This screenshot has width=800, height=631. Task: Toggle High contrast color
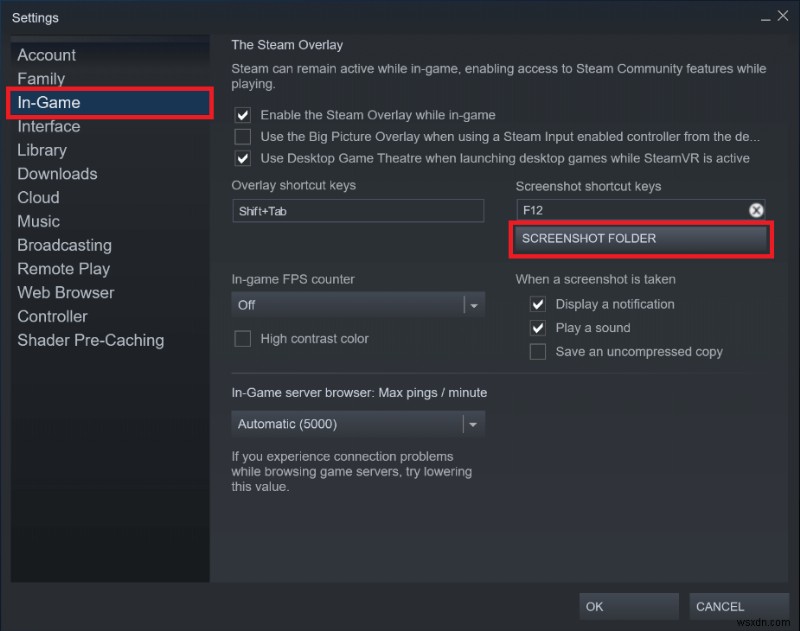(242, 339)
